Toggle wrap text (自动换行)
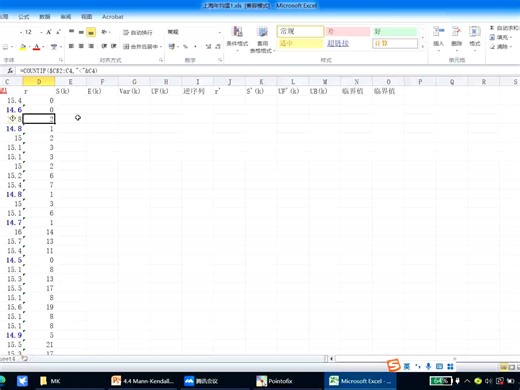Screen dimensions: 520x390 (x=138, y=32)
